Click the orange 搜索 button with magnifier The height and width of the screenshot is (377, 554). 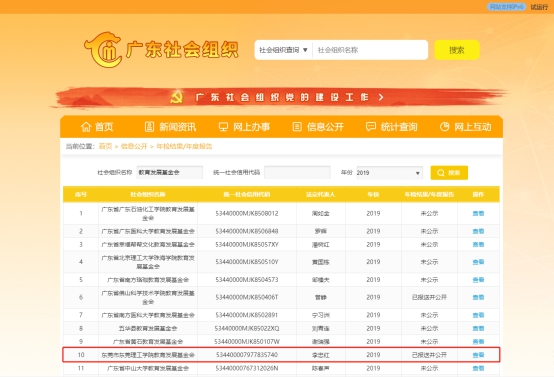[449, 172]
